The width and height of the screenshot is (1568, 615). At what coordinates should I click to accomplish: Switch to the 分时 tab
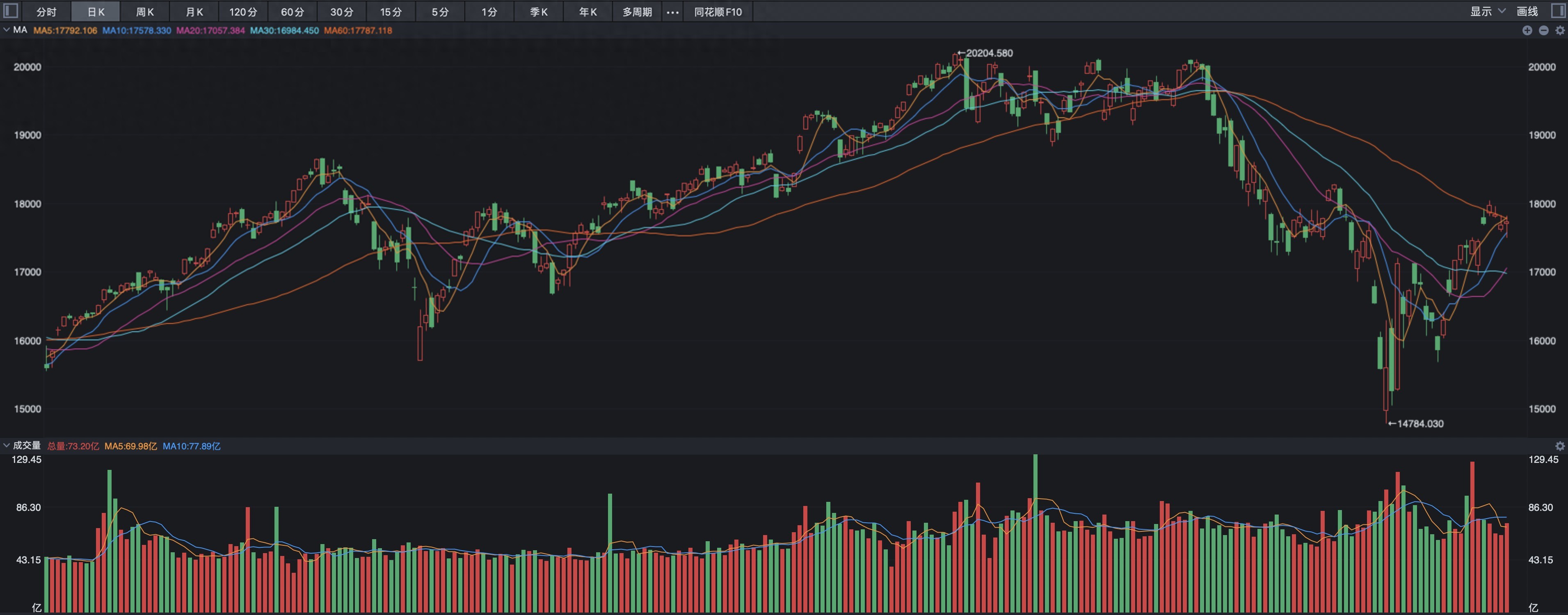tap(46, 12)
